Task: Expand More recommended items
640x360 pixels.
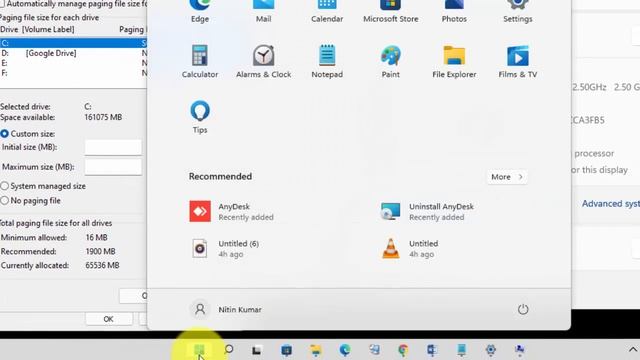Action: pyautogui.click(x=507, y=177)
